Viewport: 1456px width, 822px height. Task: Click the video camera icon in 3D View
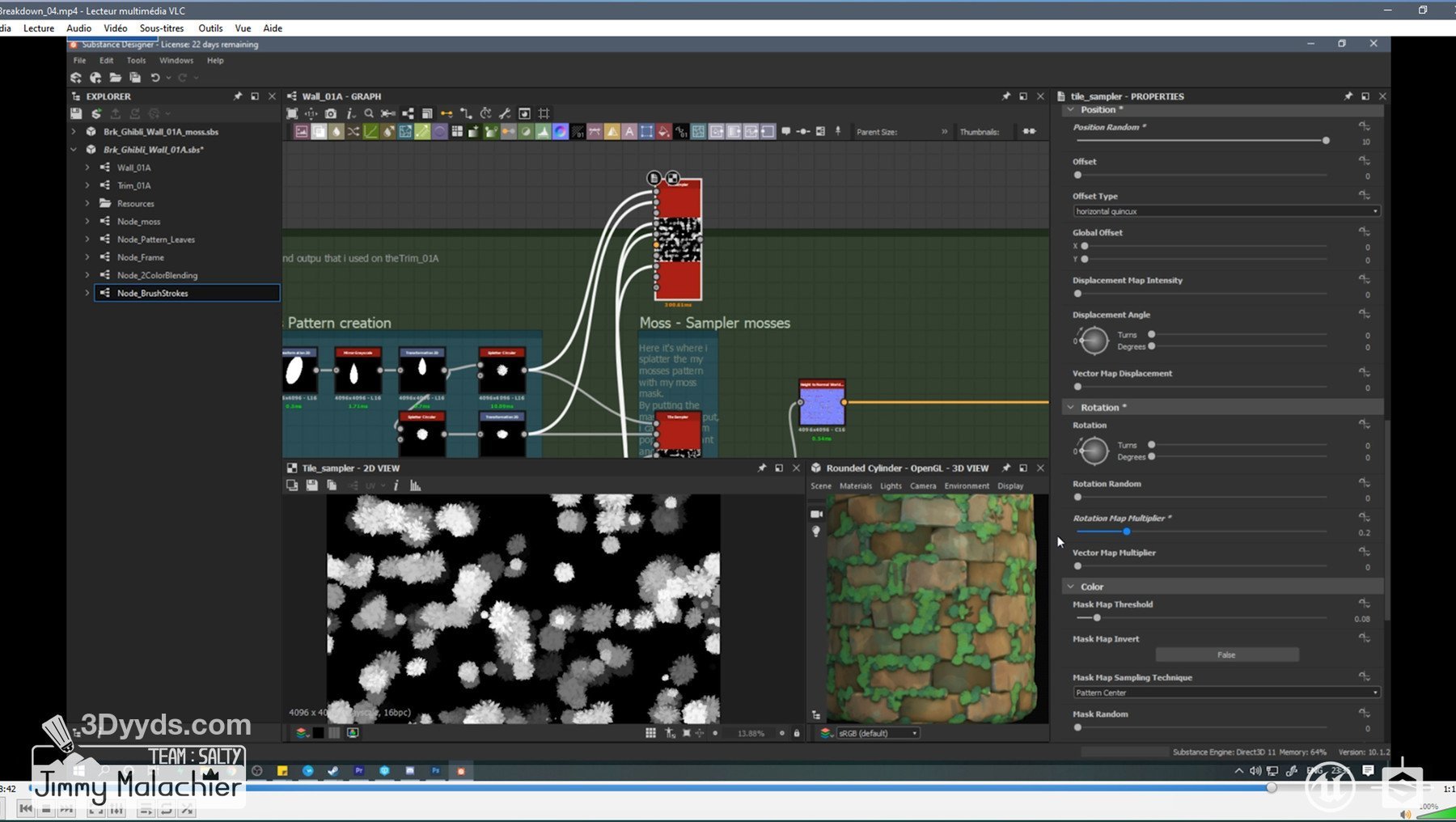coord(816,514)
